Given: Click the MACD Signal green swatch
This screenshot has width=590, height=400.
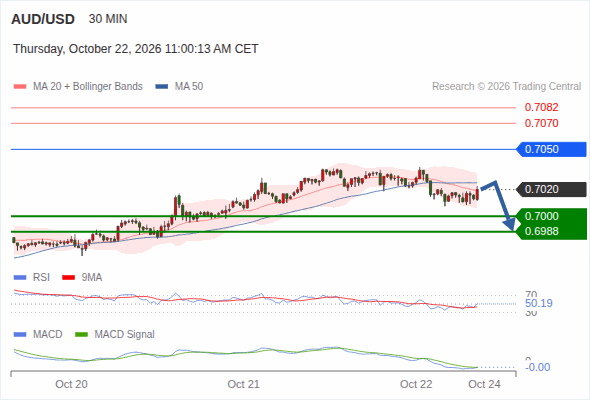Looking at the screenshot, I should click(81, 335).
